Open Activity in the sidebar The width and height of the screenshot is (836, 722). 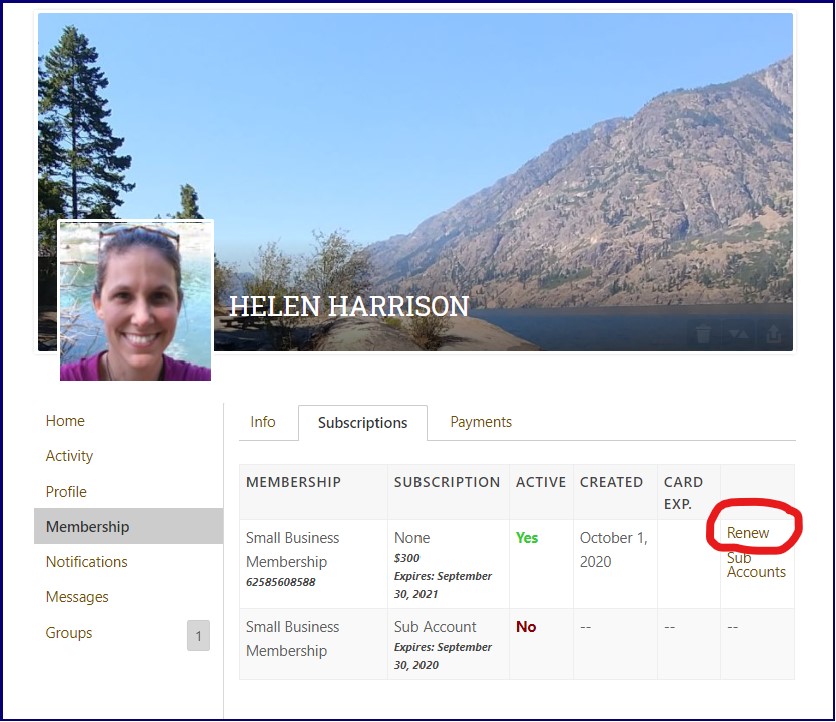tap(69, 456)
